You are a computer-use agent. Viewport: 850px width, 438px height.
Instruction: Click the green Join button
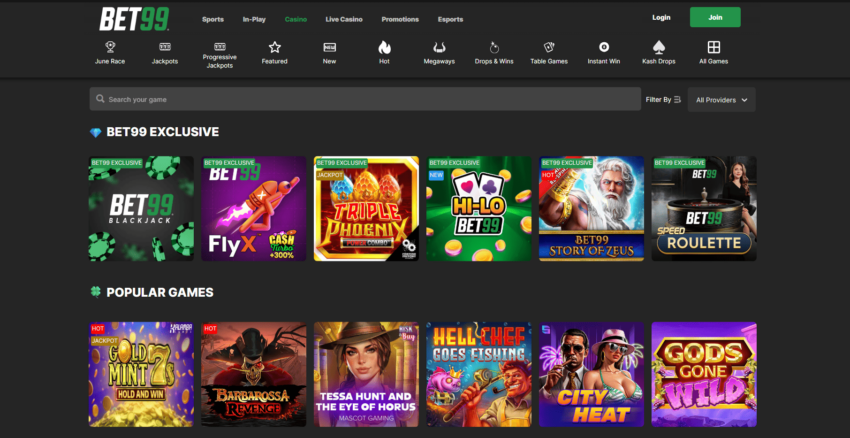click(x=715, y=17)
